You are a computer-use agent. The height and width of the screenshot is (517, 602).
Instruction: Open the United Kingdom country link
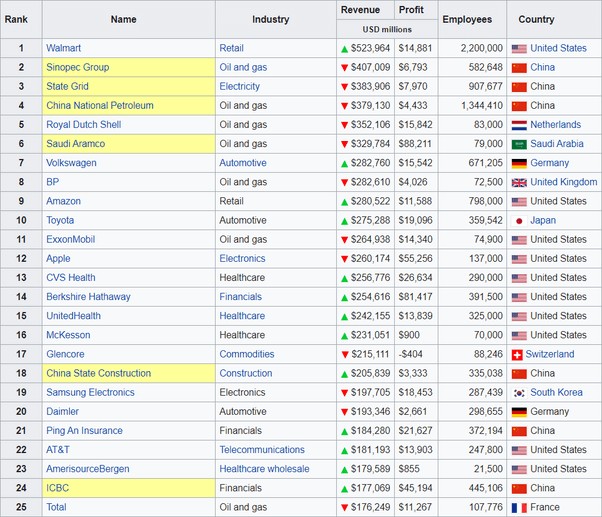[564, 182]
